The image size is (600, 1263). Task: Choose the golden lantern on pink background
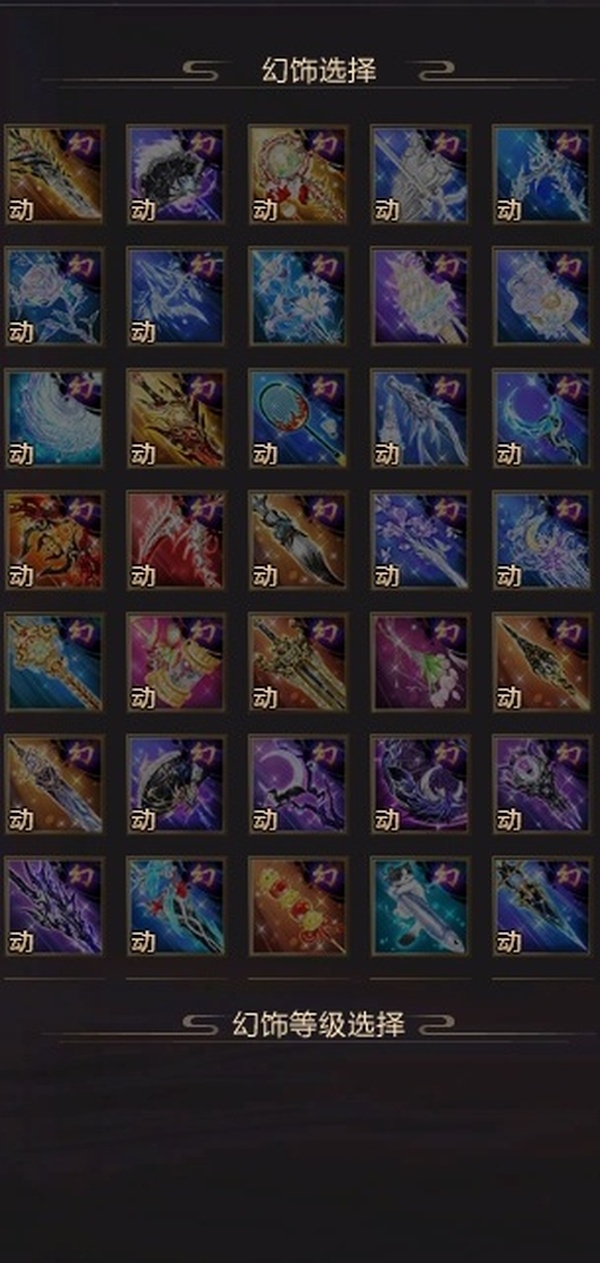coord(175,662)
